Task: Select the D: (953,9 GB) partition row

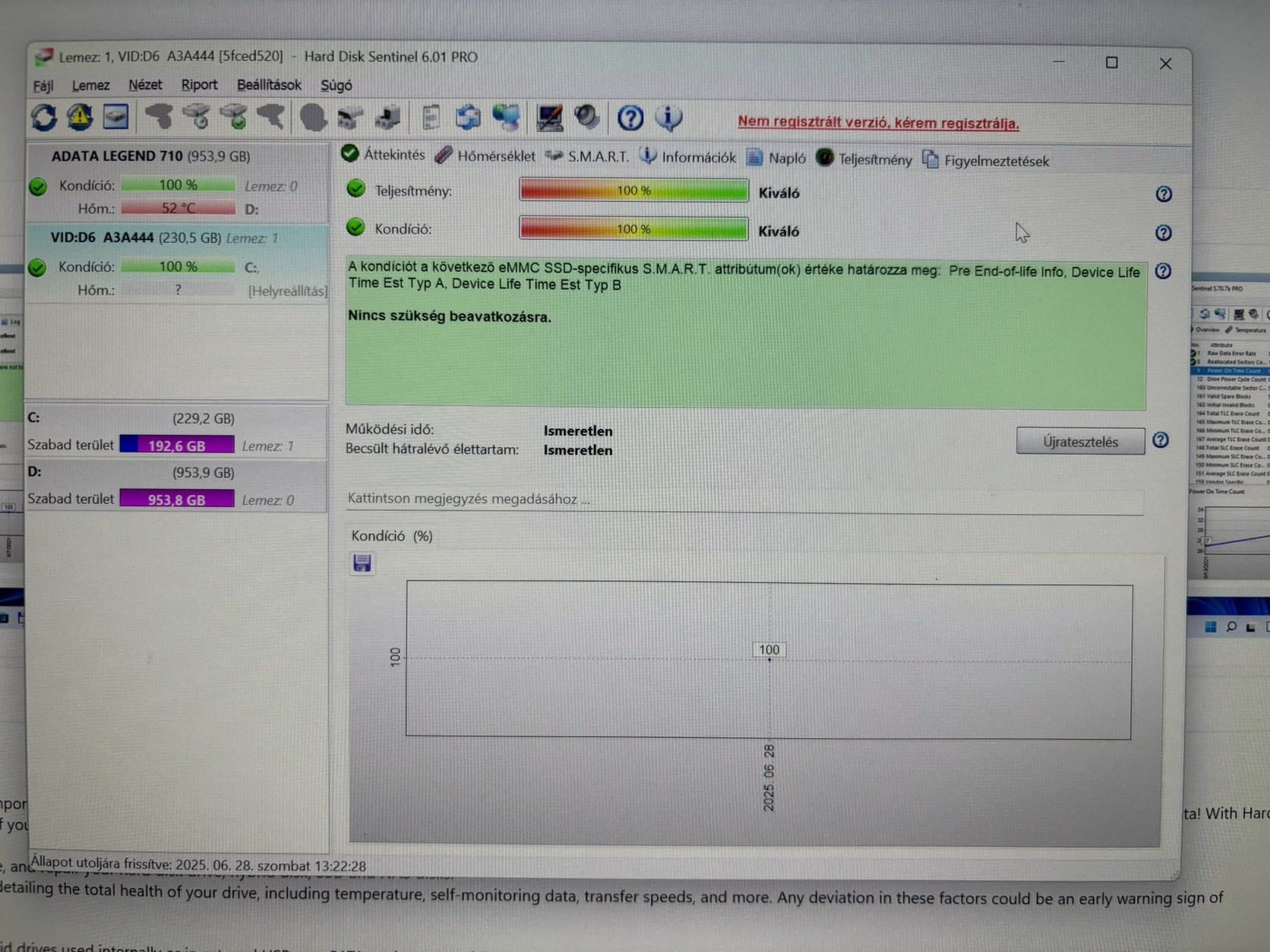Action: coord(178,486)
